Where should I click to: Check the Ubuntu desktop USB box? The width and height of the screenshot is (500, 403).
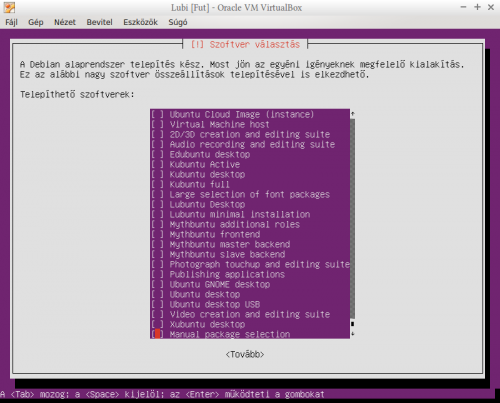[x=157, y=304]
